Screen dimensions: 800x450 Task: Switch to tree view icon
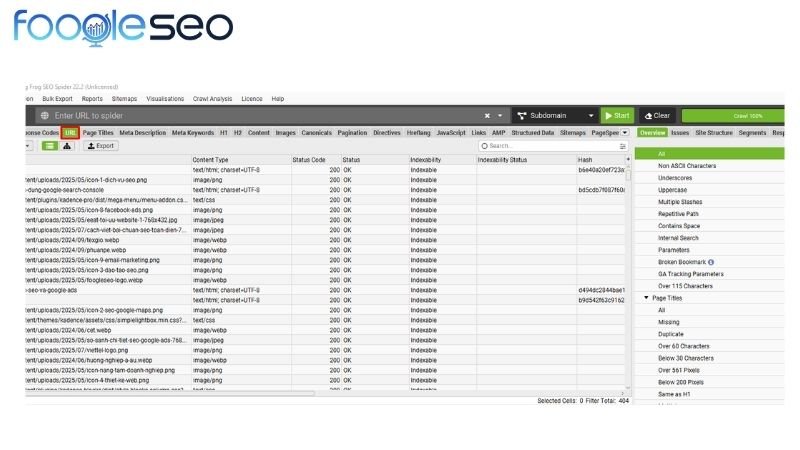pyautogui.click(x=67, y=146)
